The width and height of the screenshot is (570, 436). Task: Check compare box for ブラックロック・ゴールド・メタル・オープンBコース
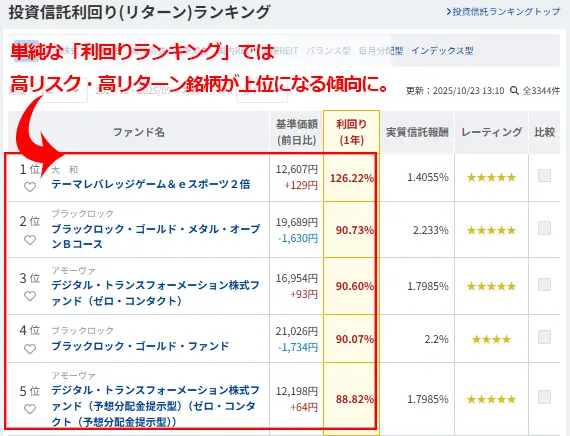pos(544,228)
